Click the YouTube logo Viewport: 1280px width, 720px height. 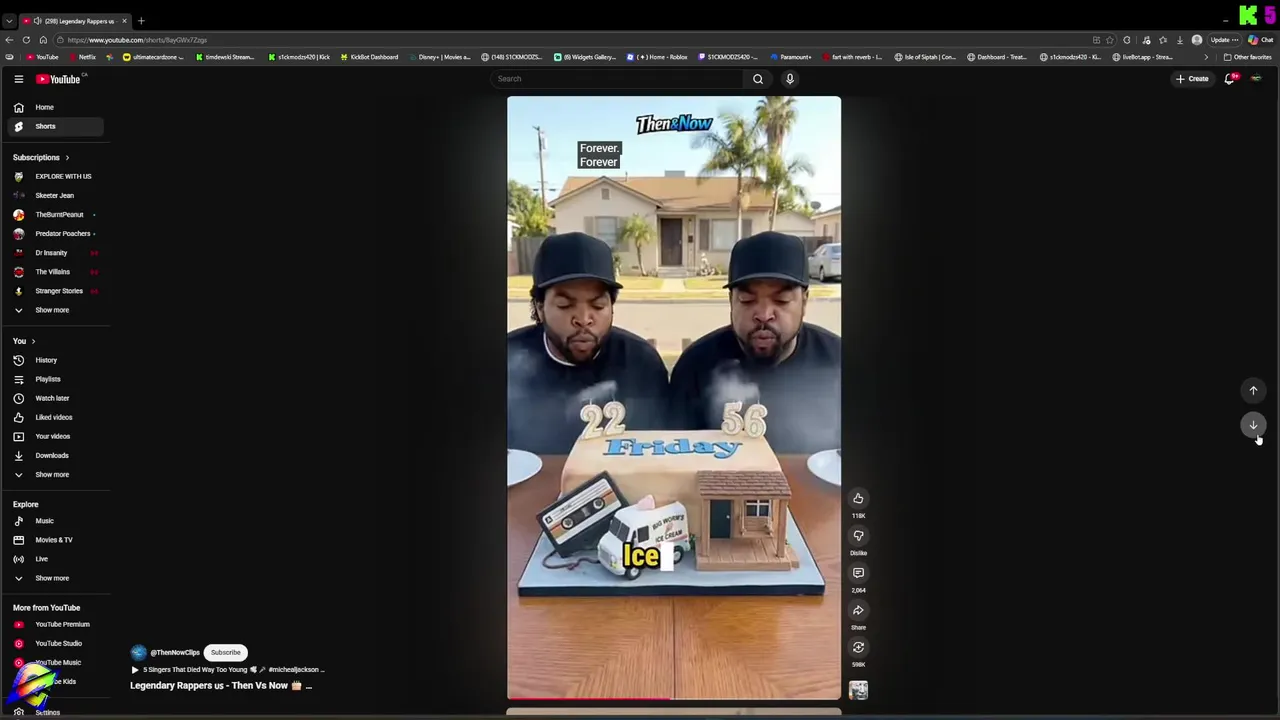tap(58, 79)
